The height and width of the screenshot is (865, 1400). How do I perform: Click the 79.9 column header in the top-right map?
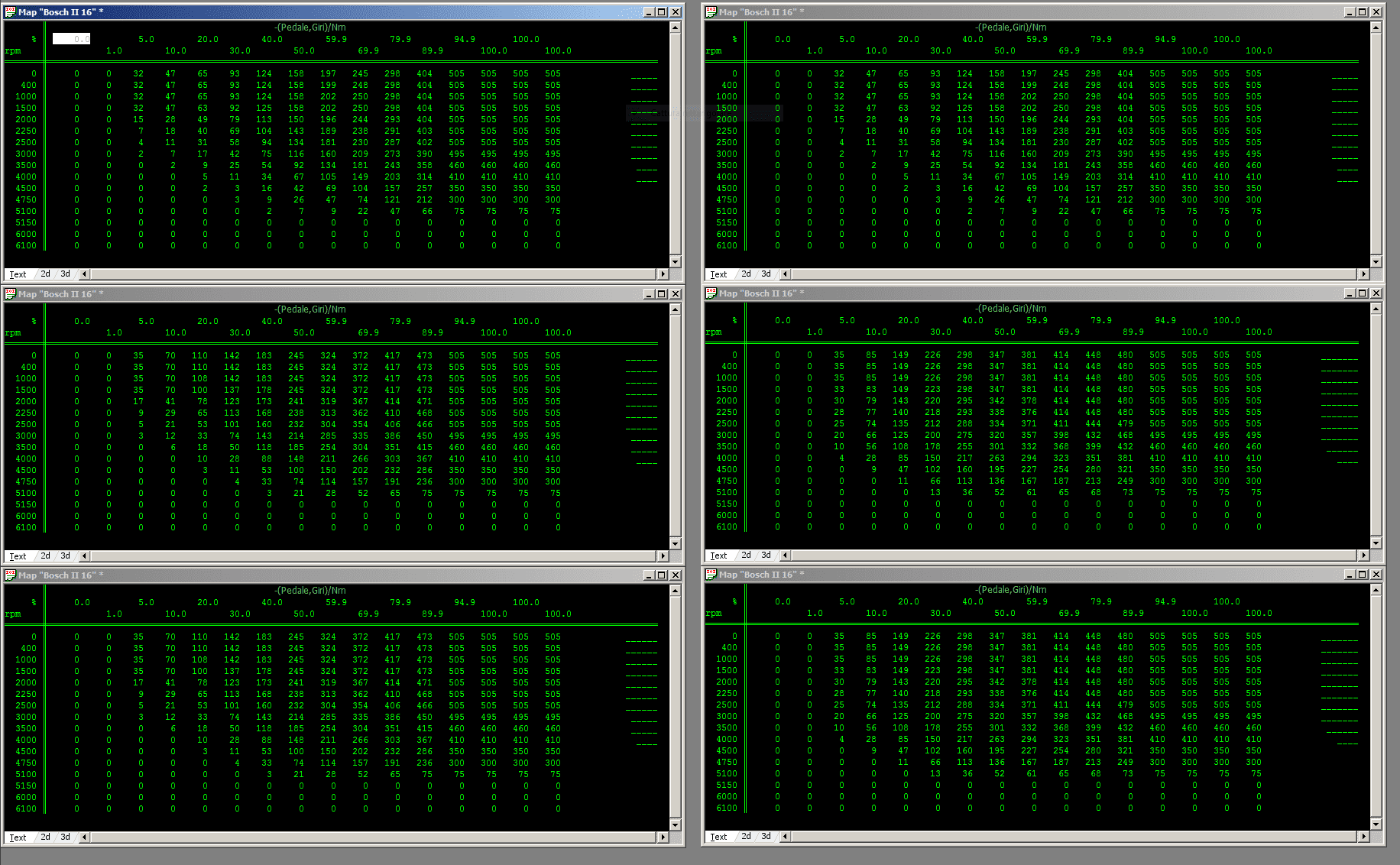1101,40
